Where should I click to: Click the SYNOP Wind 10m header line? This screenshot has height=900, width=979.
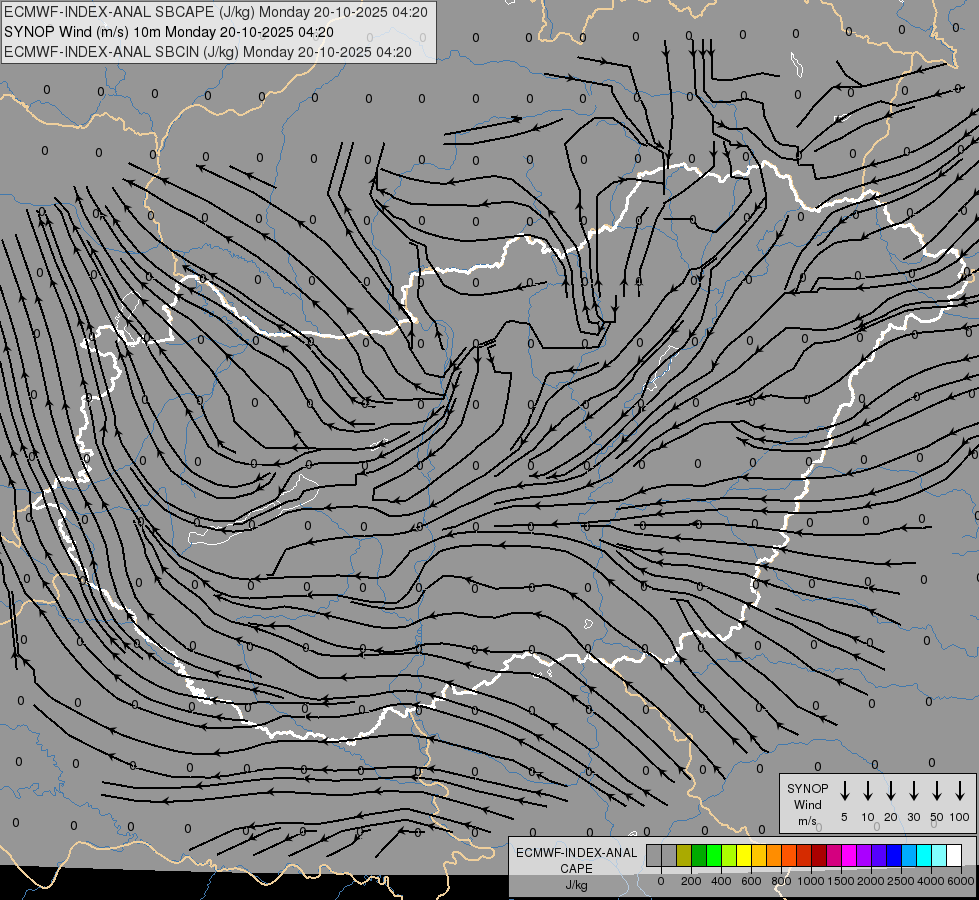169,32
